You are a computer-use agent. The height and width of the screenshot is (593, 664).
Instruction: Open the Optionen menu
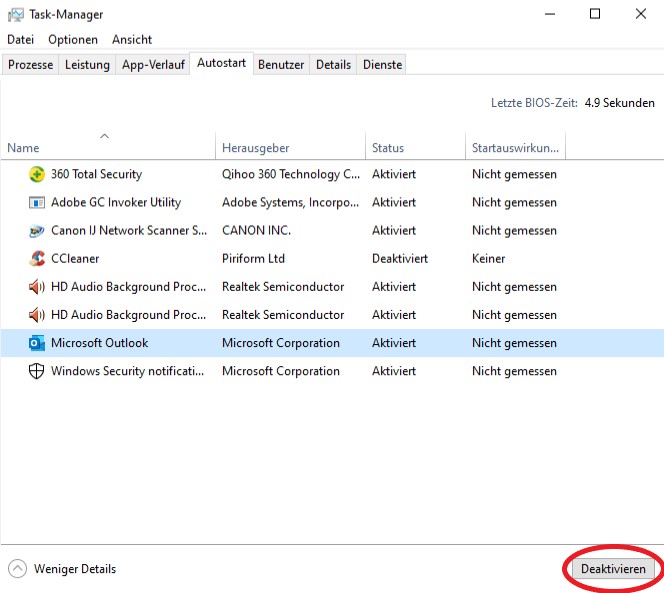pyautogui.click(x=73, y=39)
